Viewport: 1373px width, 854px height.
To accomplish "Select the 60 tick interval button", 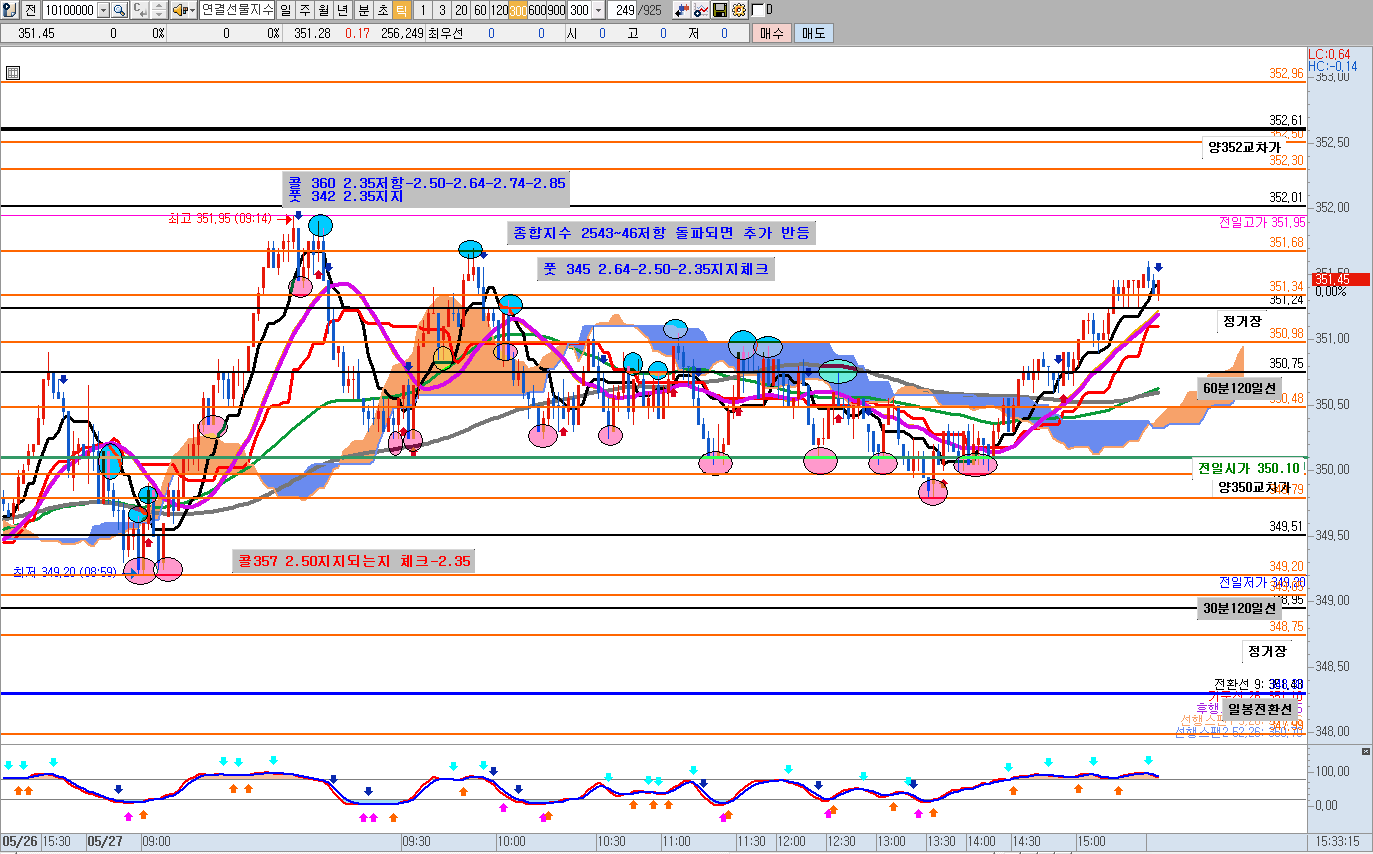I will [480, 10].
